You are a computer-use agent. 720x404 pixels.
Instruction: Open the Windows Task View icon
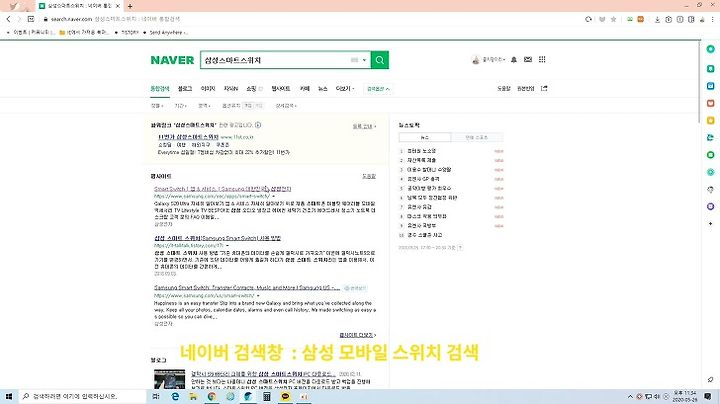pos(156,396)
